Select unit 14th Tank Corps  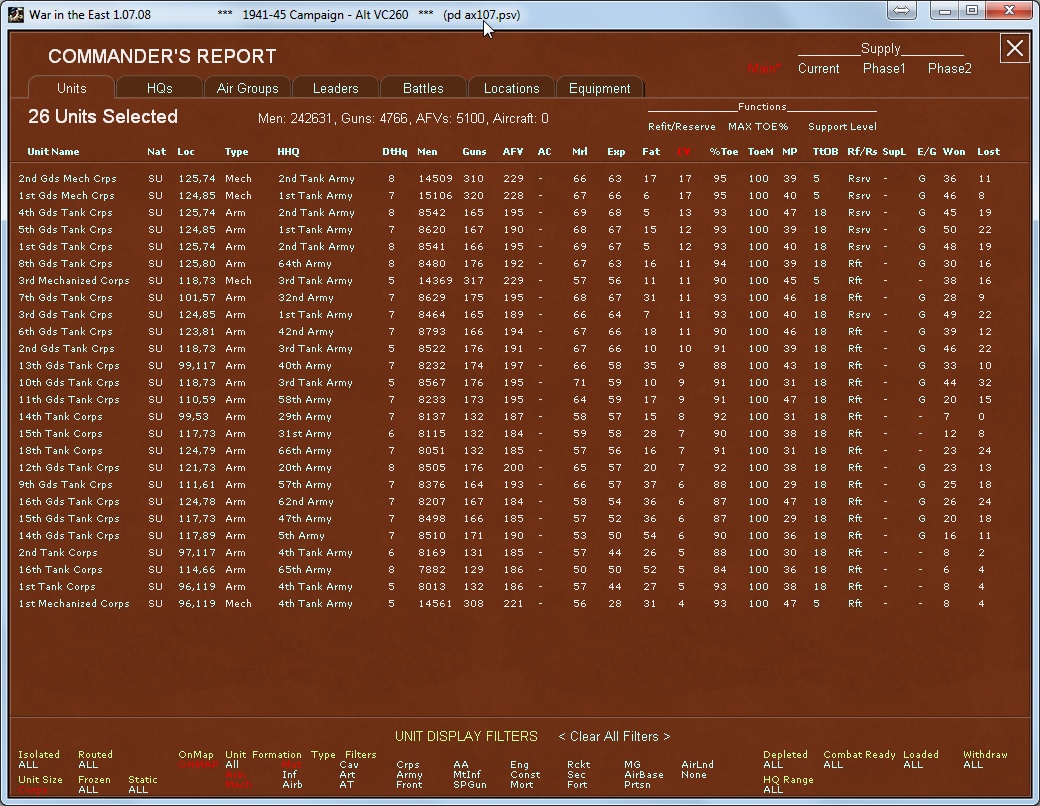tap(60, 417)
